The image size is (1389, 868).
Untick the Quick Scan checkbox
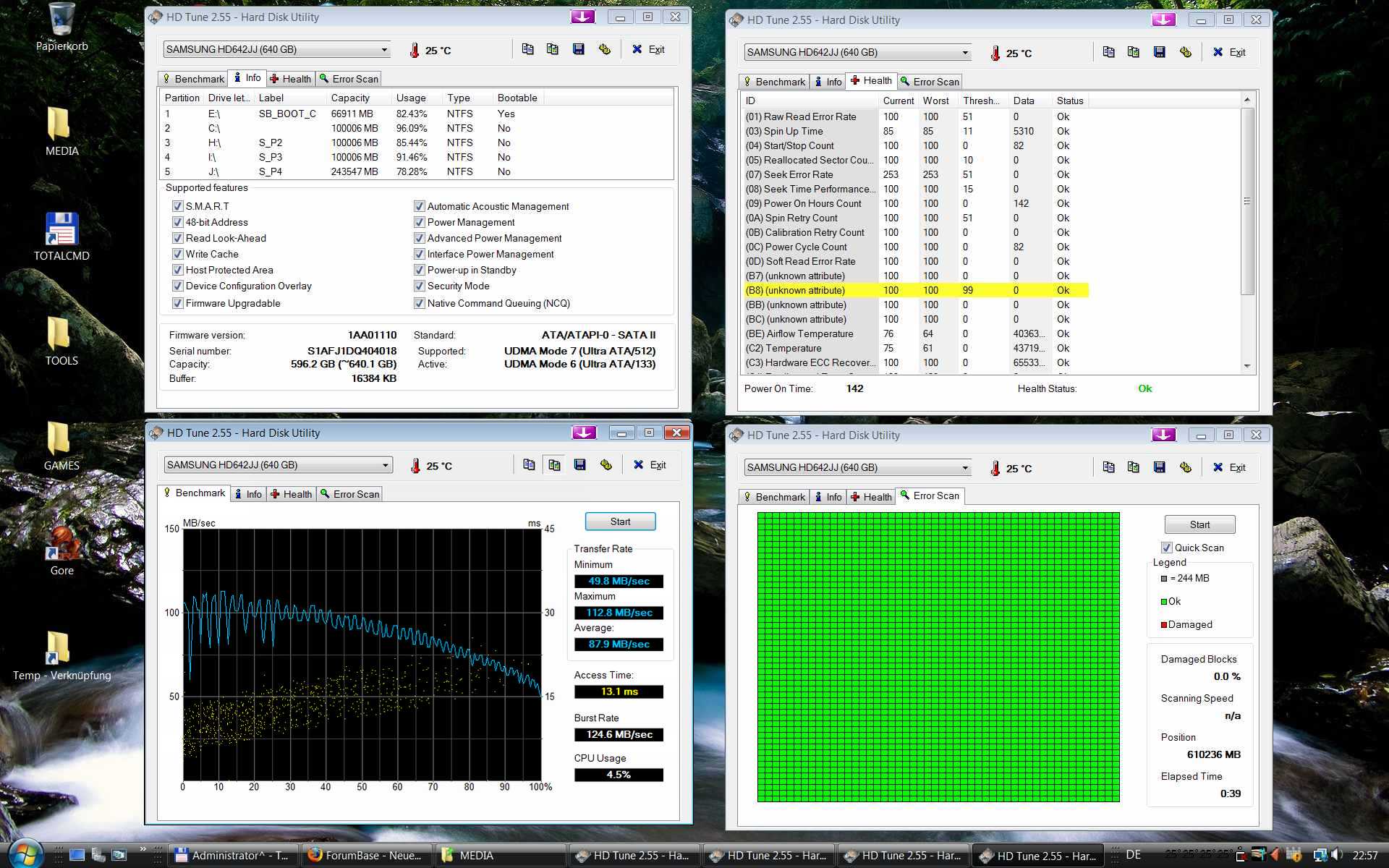coord(1166,548)
